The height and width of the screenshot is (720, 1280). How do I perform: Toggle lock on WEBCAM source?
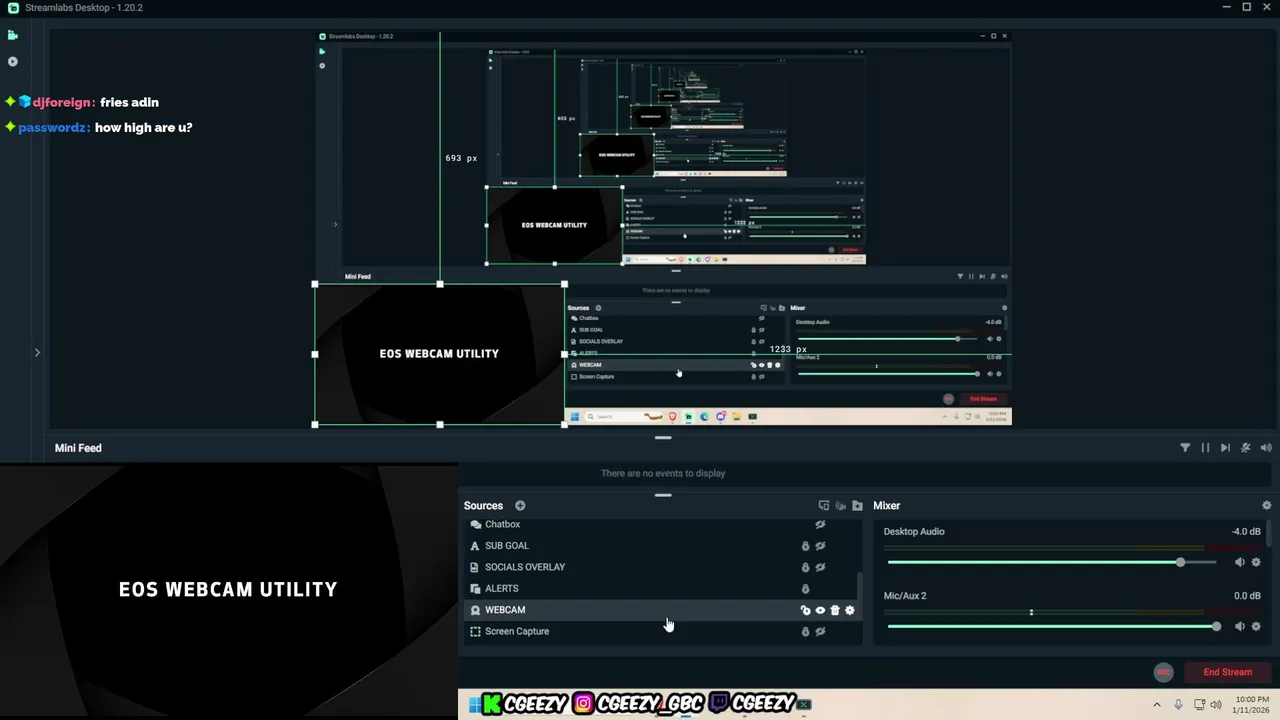tap(805, 610)
